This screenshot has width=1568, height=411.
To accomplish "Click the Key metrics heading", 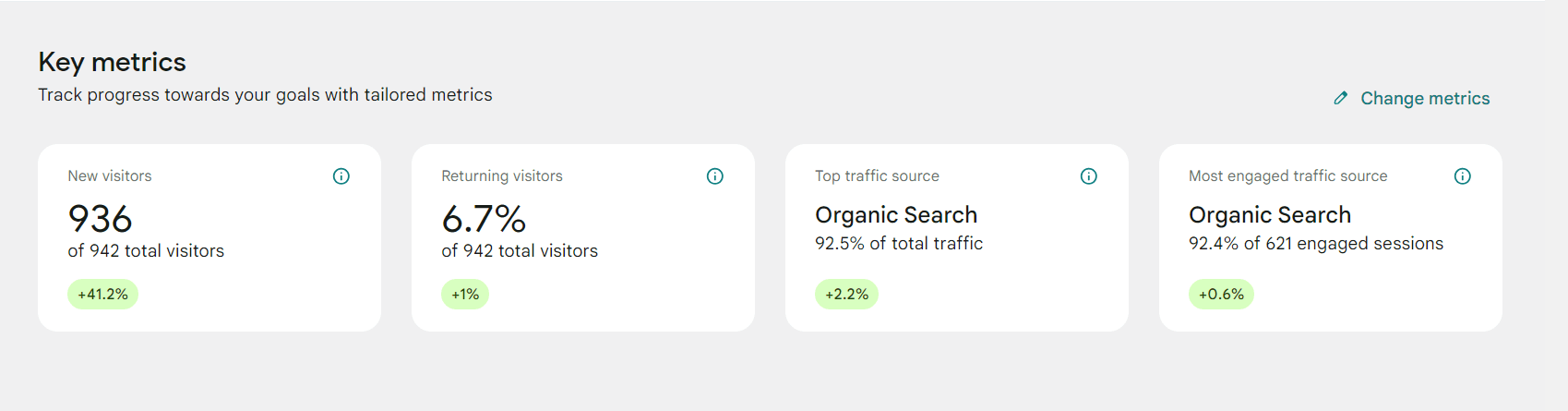I will pos(112,62).
